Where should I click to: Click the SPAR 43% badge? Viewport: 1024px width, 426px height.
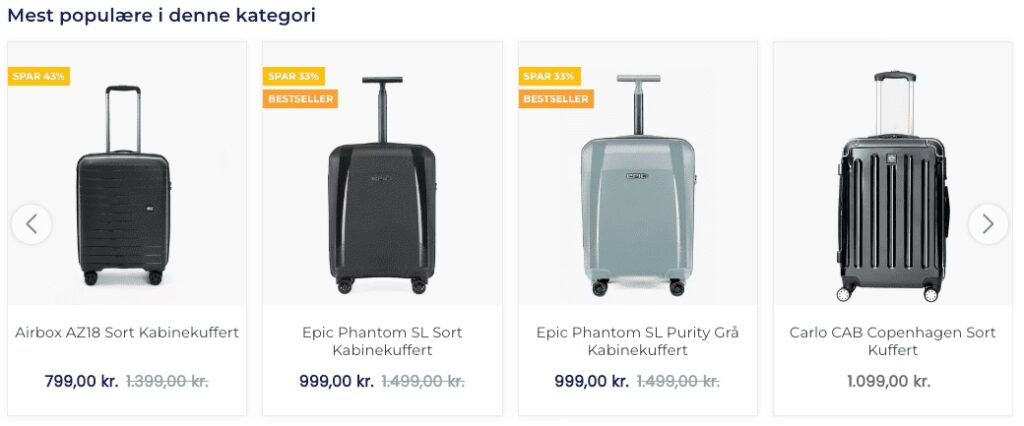[x=40, y=76]
